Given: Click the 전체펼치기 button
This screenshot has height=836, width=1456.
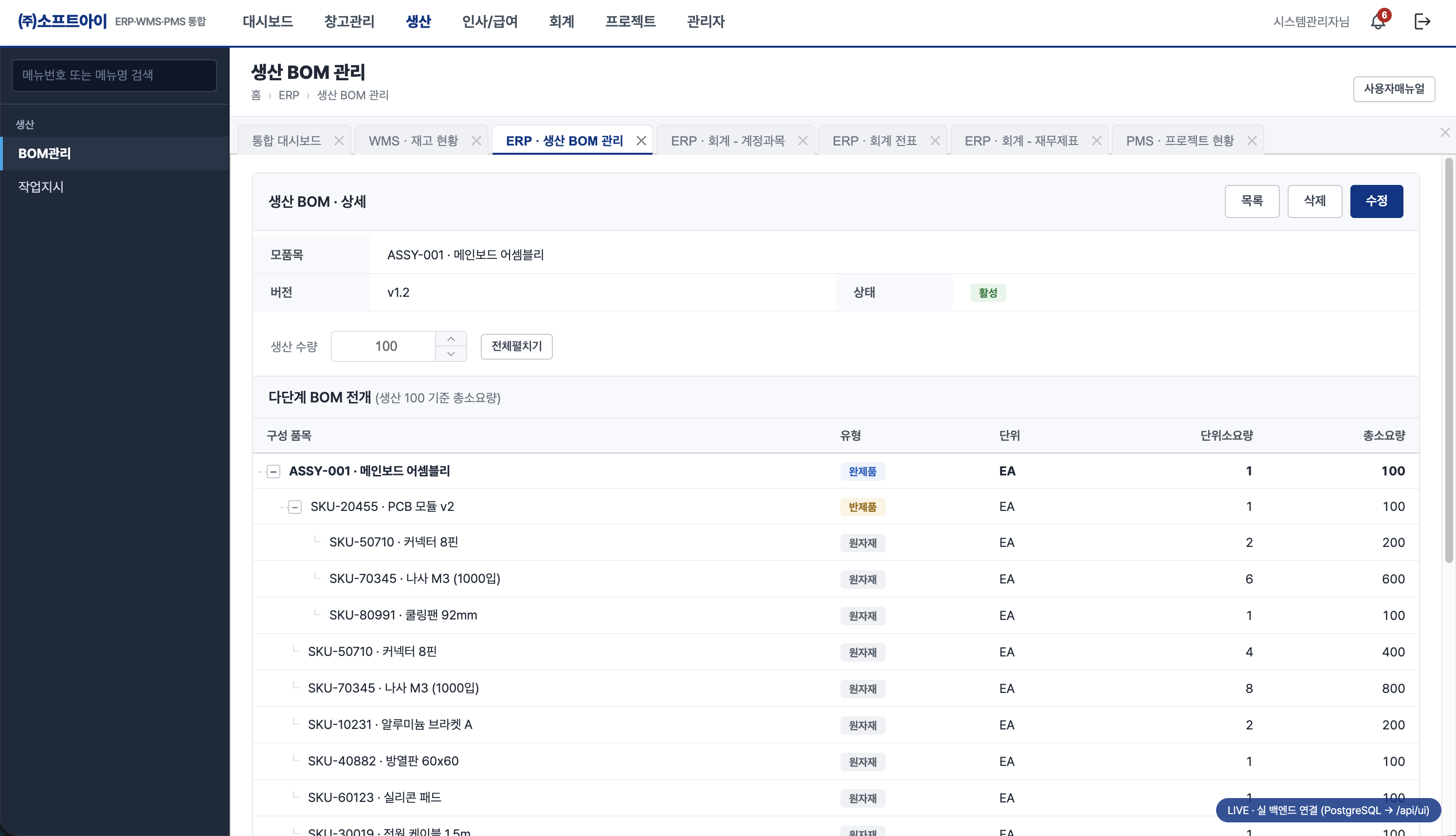Looking at the screenshot, I should (x=516, y=346).
